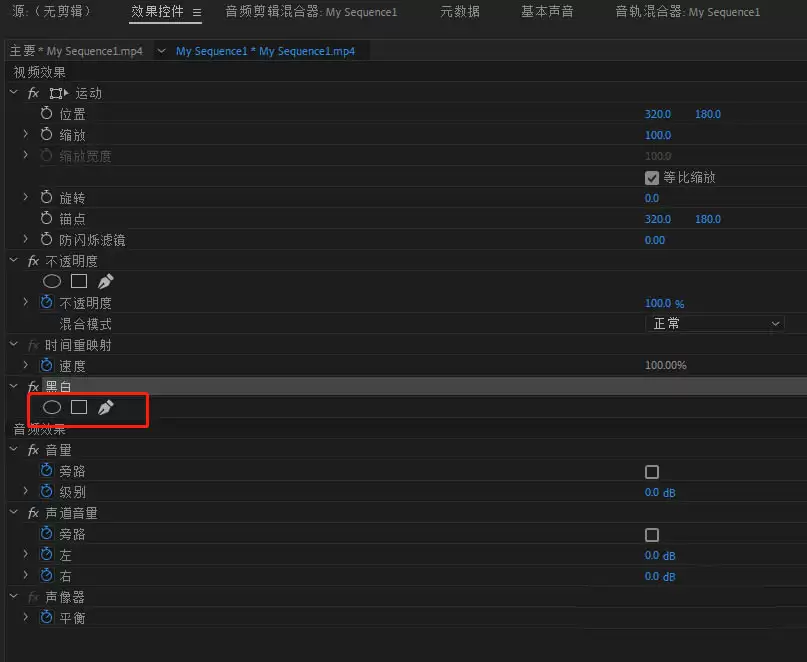Screen dimensions: 807x662
Task: Select rectangle mask tool under 黑白 effect
Action: pos(79,408)
